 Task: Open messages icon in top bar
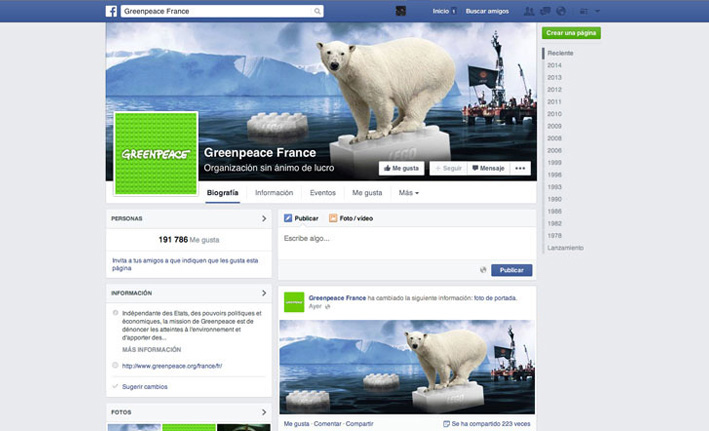coord(545,11)
